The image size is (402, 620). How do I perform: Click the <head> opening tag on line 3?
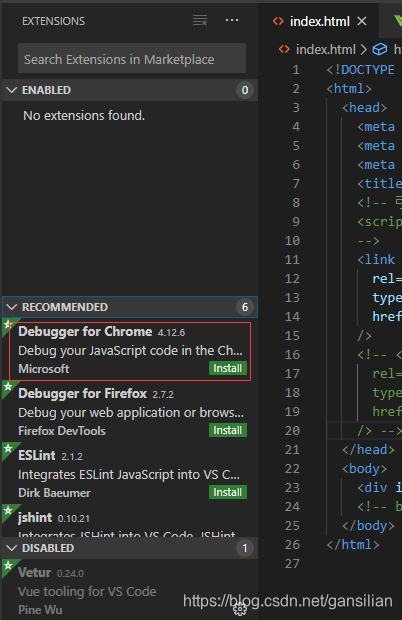[x=364, y=108]
